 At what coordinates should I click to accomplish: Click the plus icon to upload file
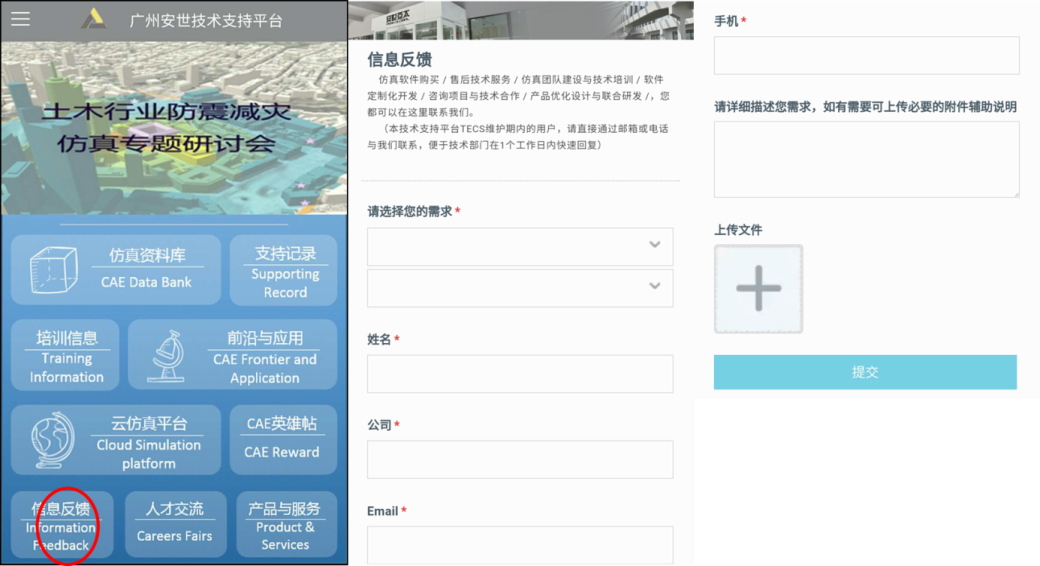(758, 289)
